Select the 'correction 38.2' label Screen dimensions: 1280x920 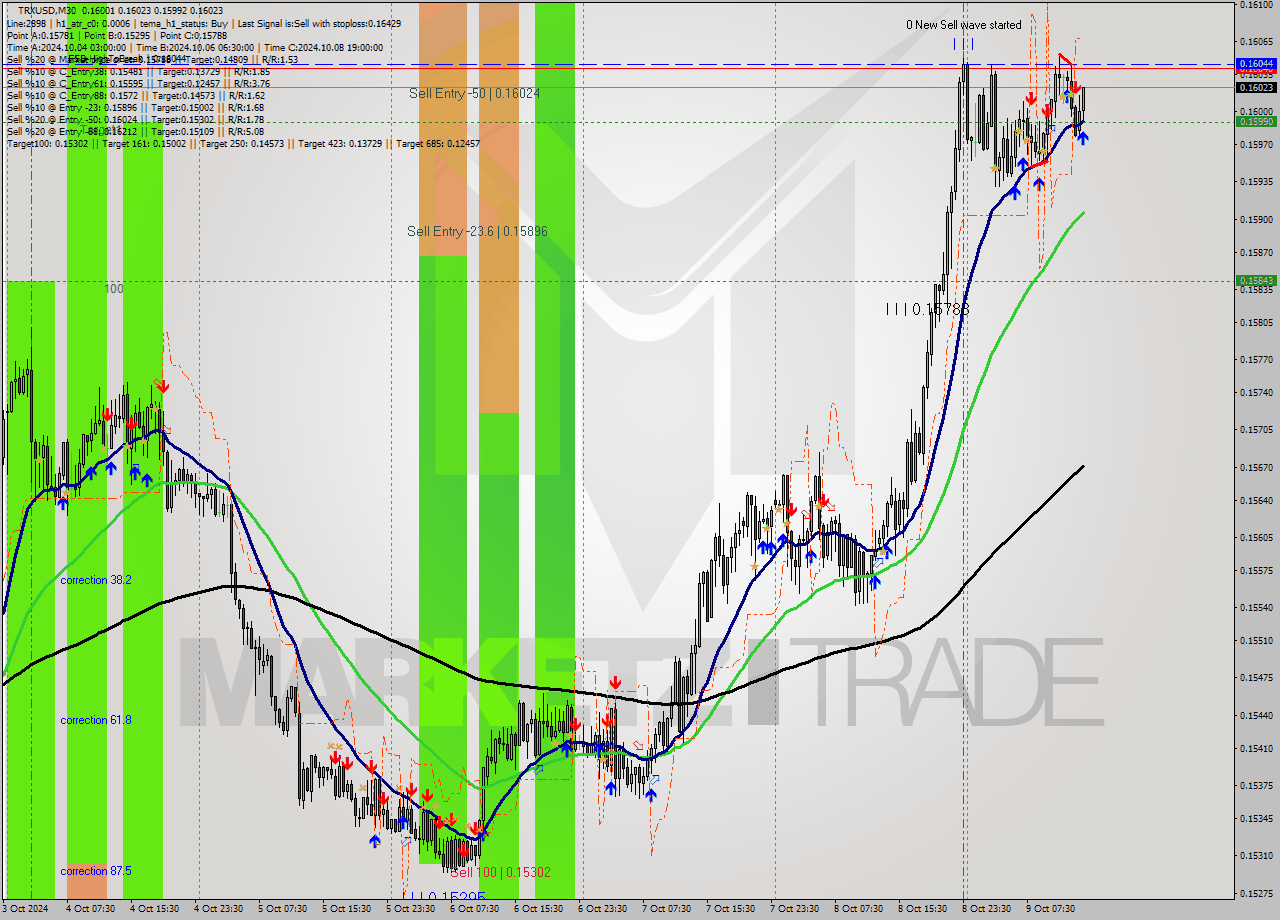(x=96, y=580)
